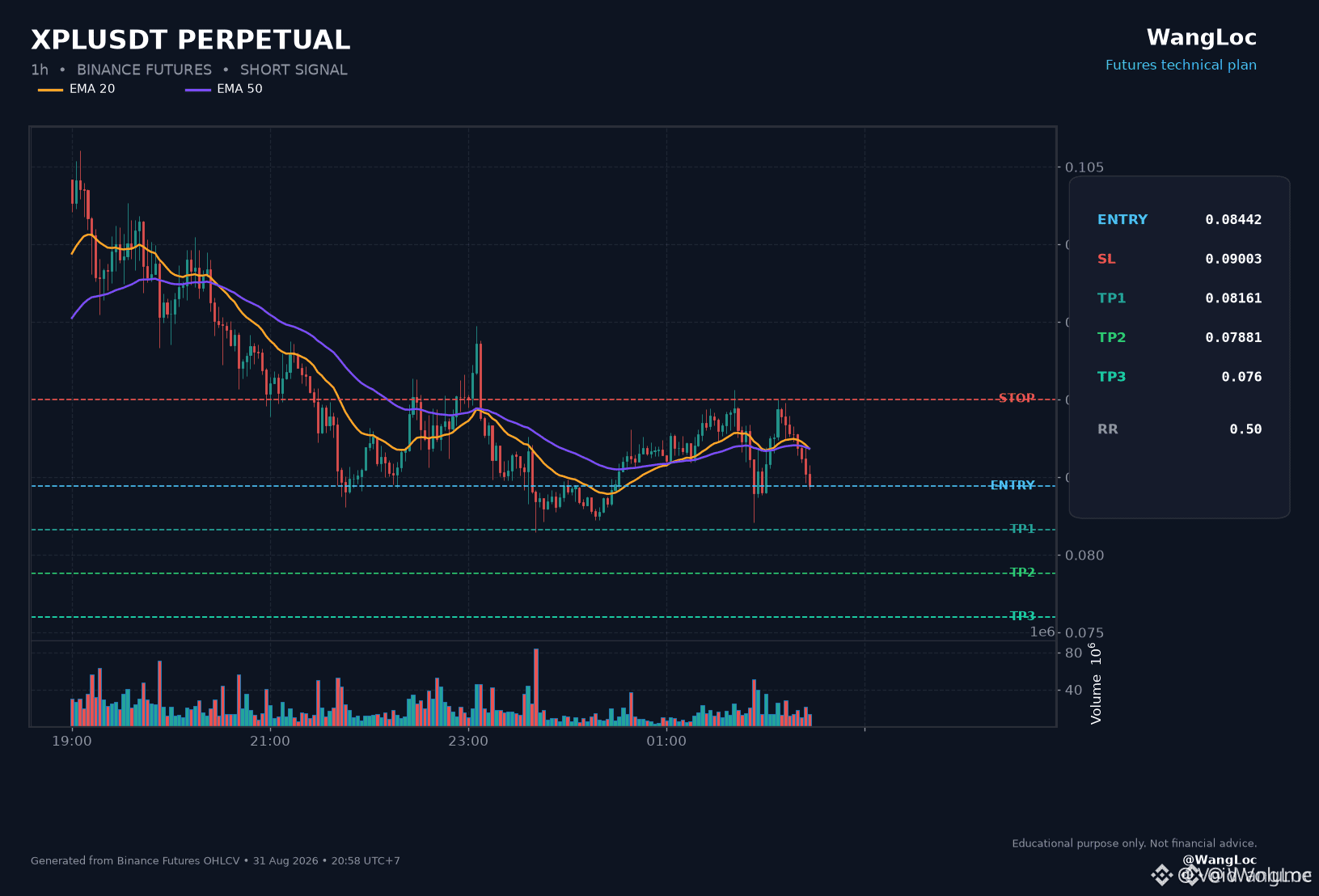Select the TP1 value 0.08161

click(x=1233, y=298)
